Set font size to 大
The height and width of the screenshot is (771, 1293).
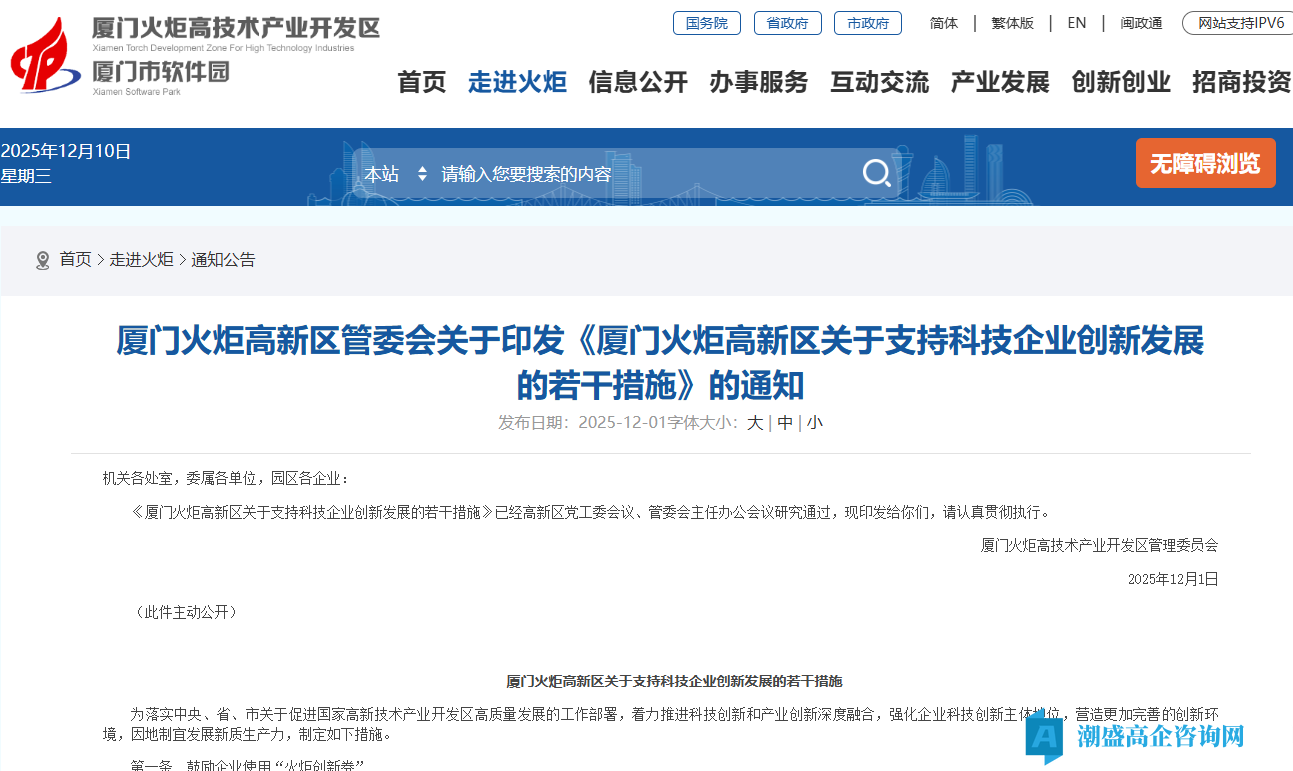point(754,422)
